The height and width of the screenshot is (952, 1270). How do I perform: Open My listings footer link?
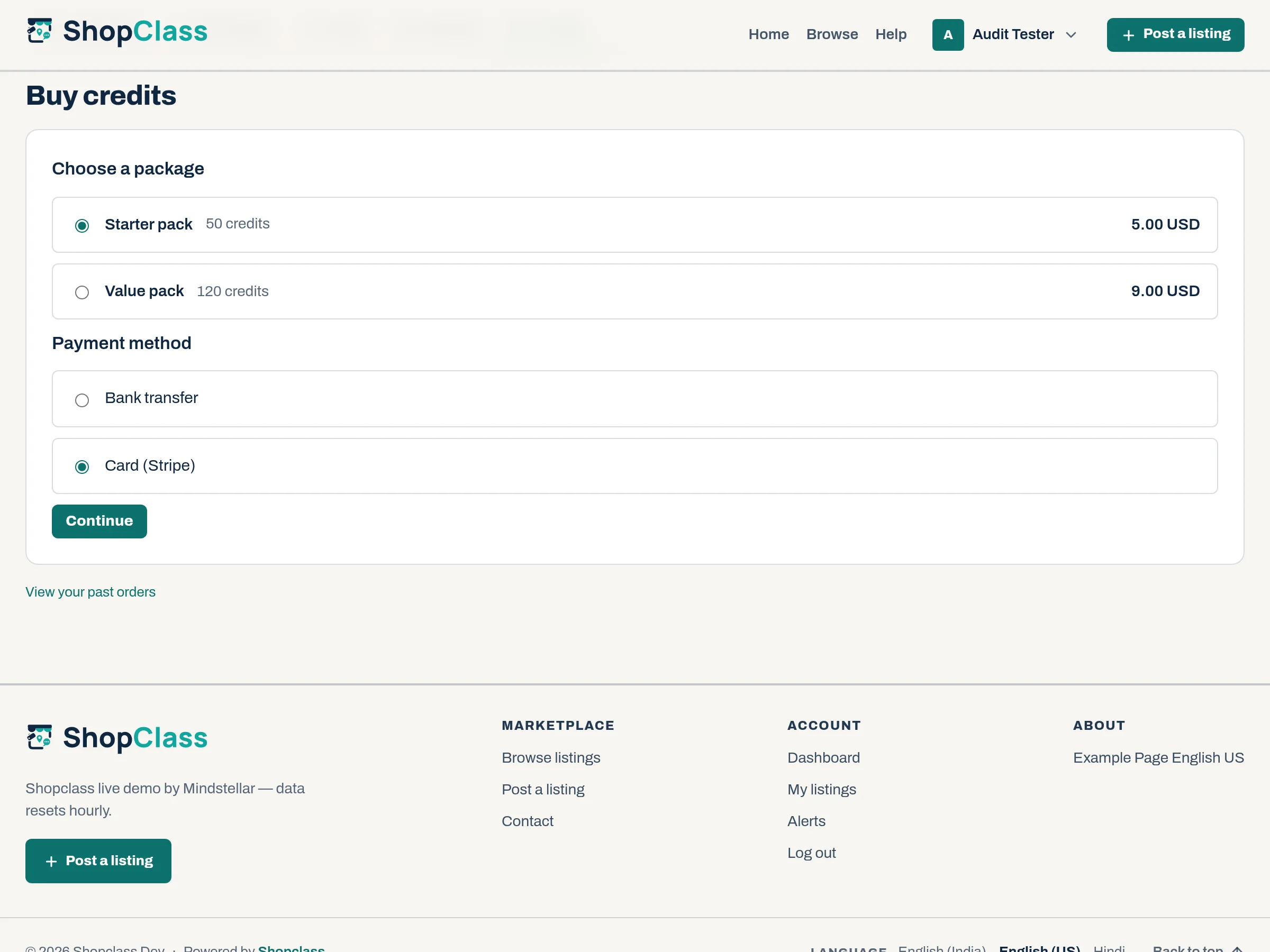(822, 790)
